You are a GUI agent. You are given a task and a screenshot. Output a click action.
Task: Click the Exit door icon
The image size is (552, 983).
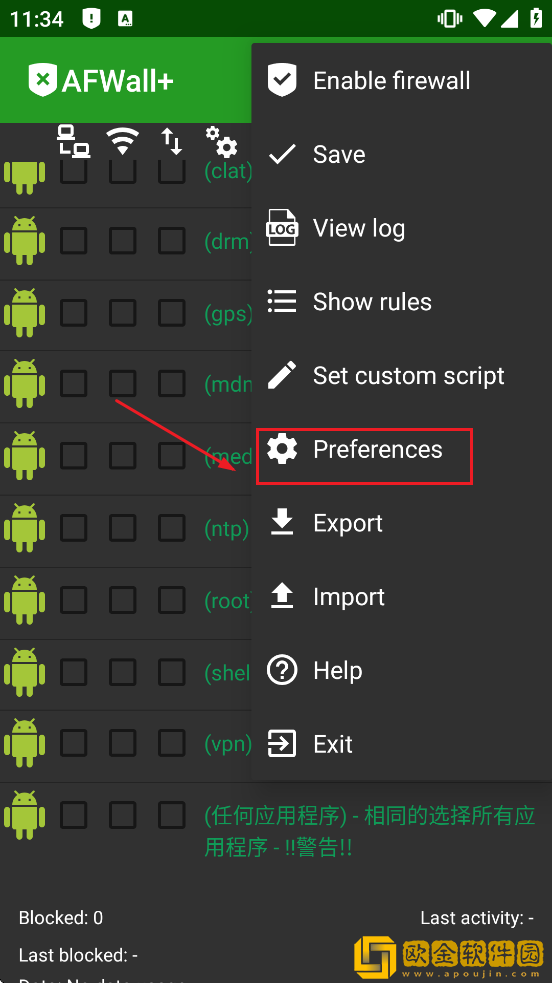[x=282, y=744]
